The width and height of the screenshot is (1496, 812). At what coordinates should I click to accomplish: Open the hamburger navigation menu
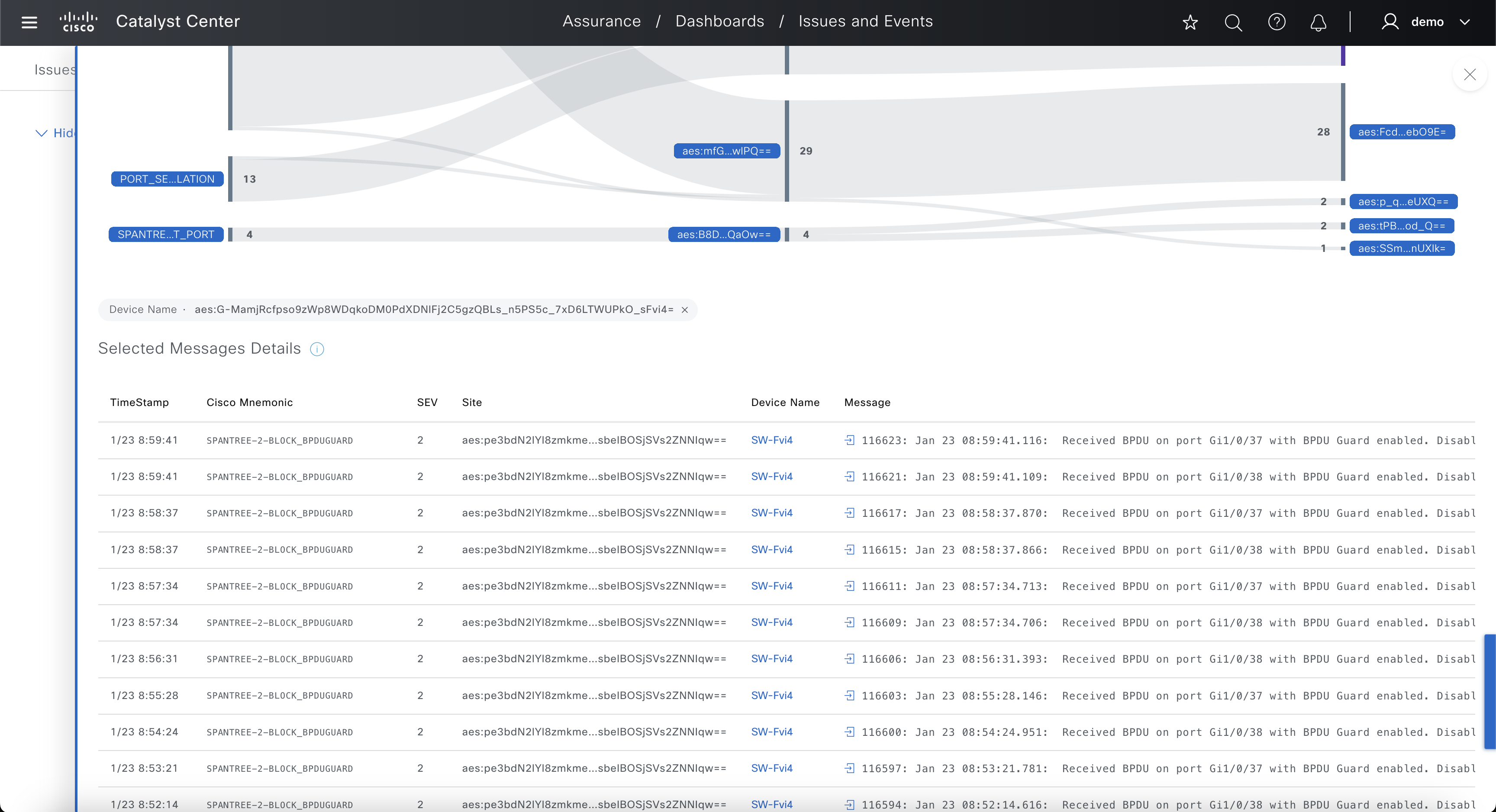[29, 22]
